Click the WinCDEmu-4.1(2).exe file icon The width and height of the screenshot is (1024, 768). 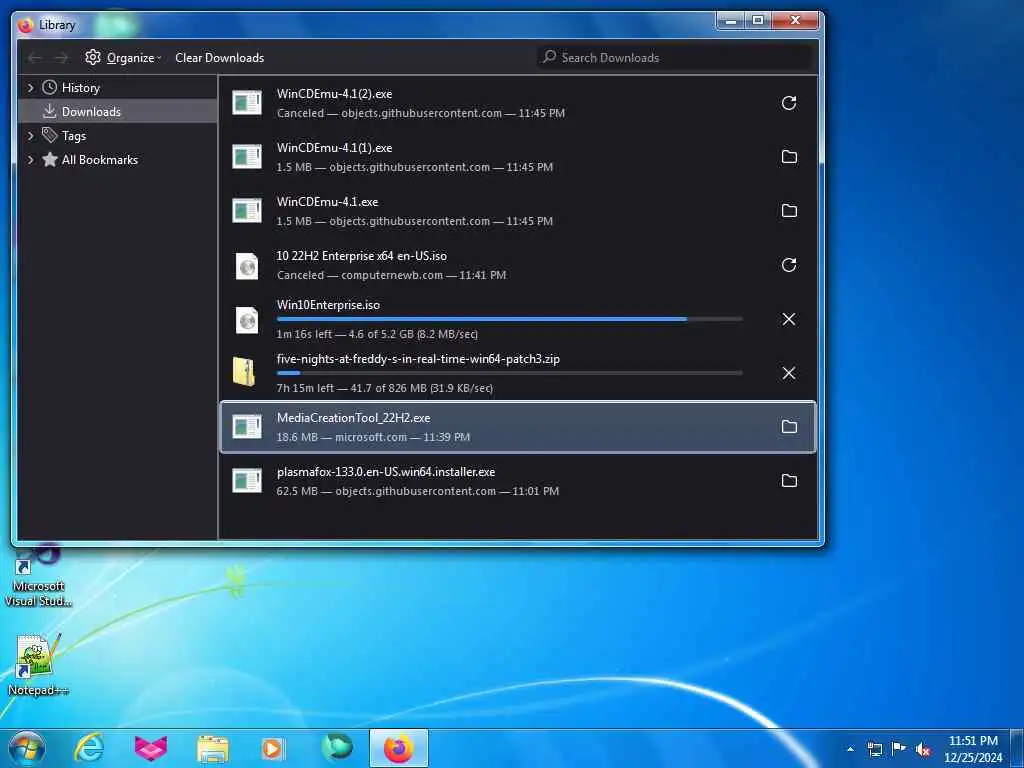click(x=247, y=103)
